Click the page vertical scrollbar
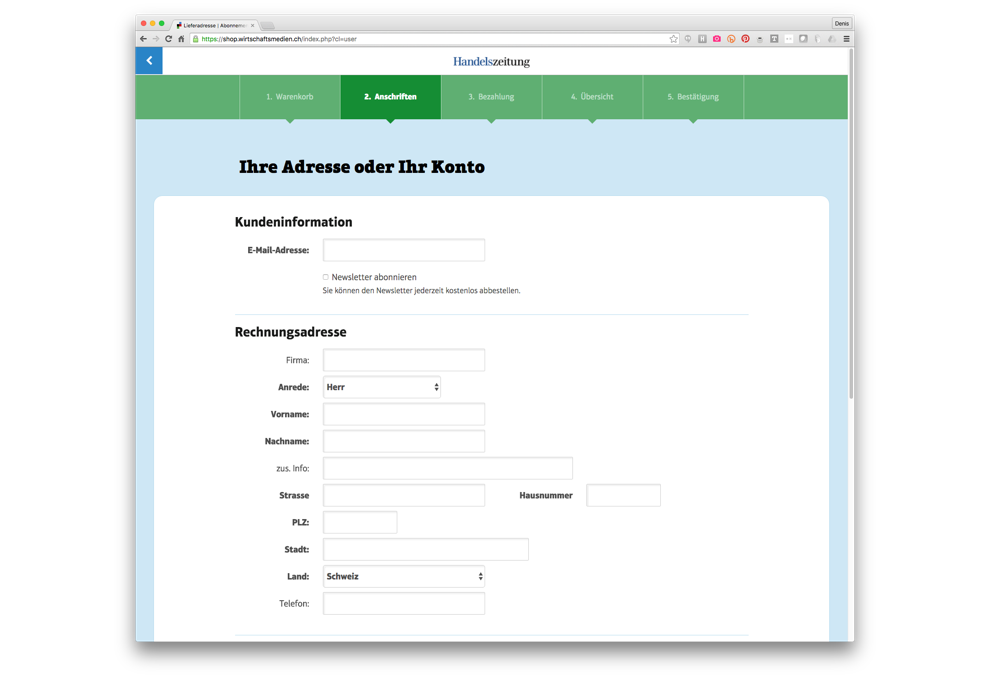 [851, 224]
